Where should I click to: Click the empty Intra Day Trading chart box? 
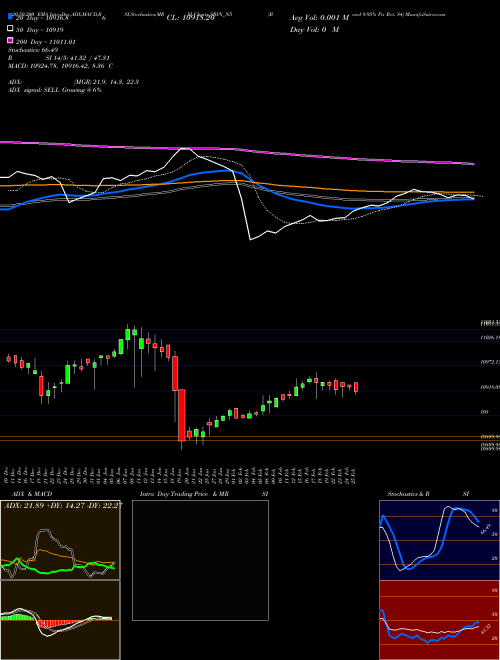pyautogui.click(x=200, y=560)
